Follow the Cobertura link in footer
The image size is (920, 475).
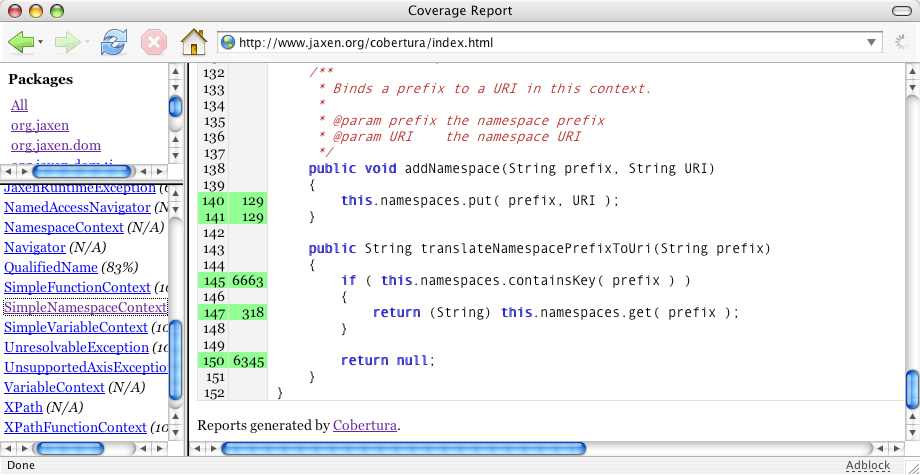coord(365,425)
